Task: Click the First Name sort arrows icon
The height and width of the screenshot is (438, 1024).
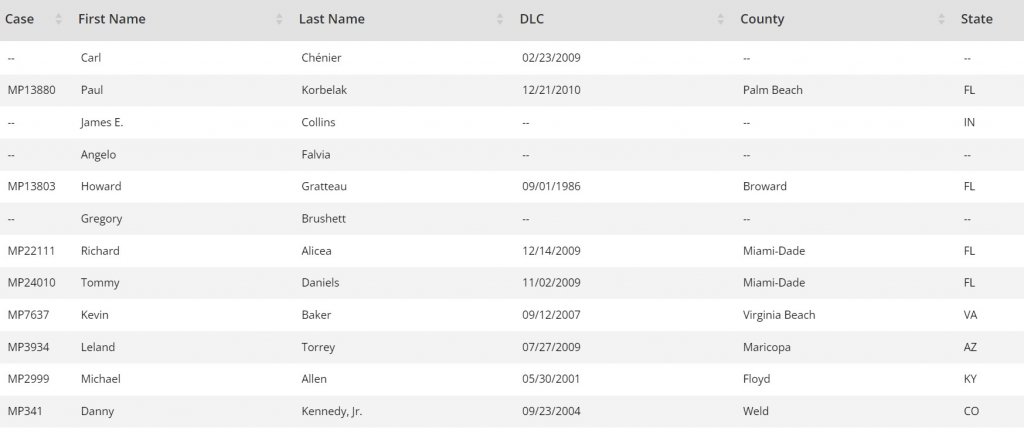Action: click(279, 19)
